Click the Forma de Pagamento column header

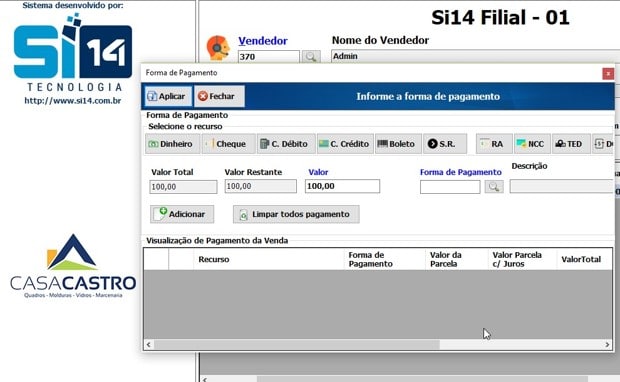[385, 259]
